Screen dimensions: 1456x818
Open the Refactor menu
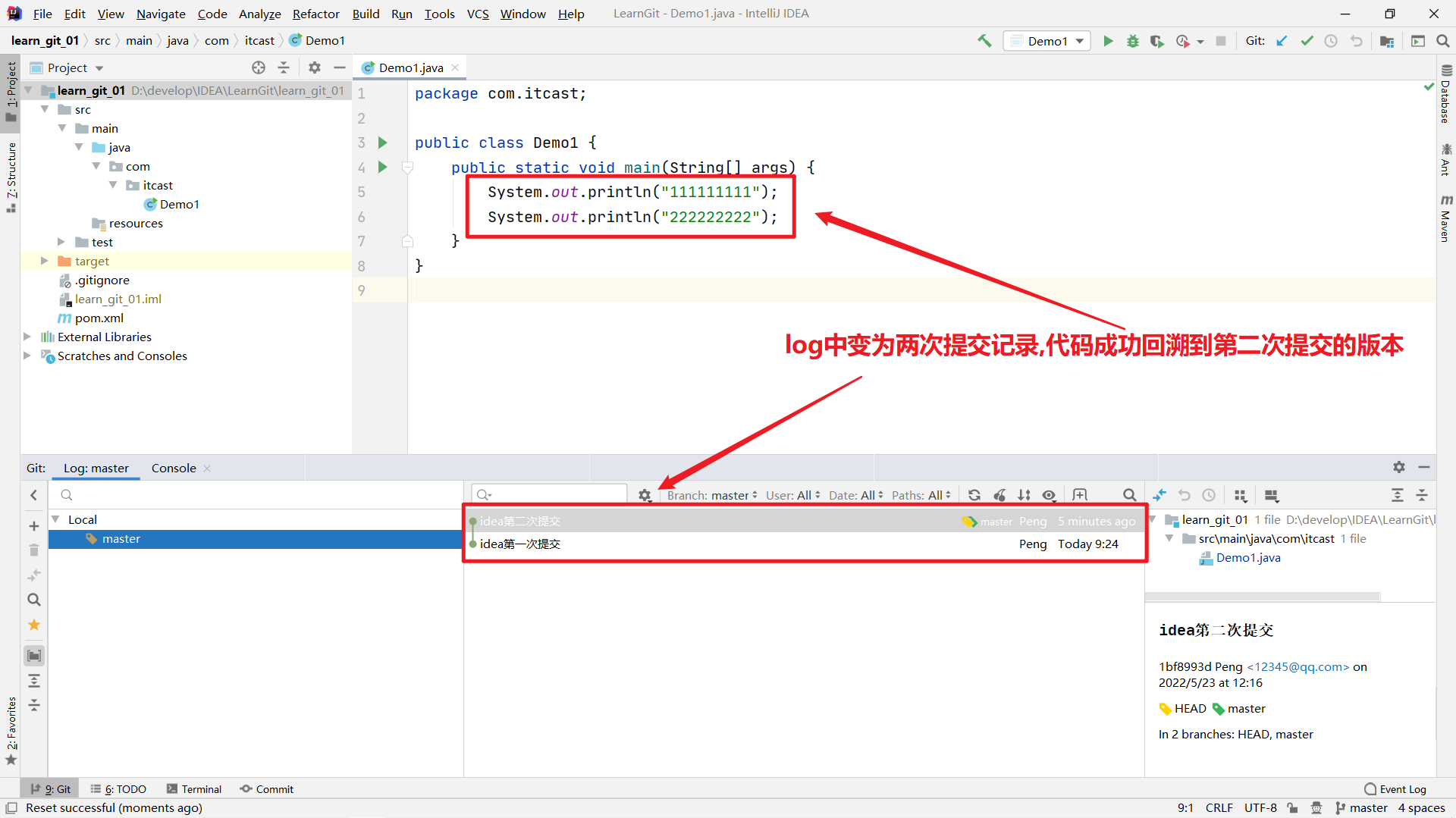316,14
